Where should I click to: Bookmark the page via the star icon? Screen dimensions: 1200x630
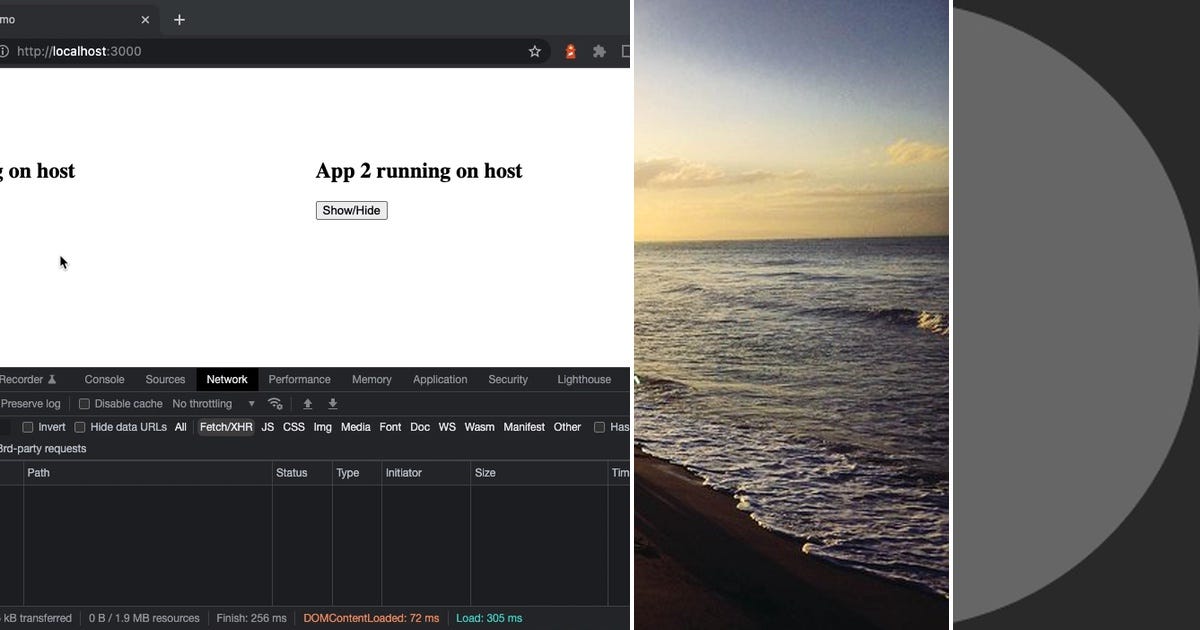coord(534,51)
